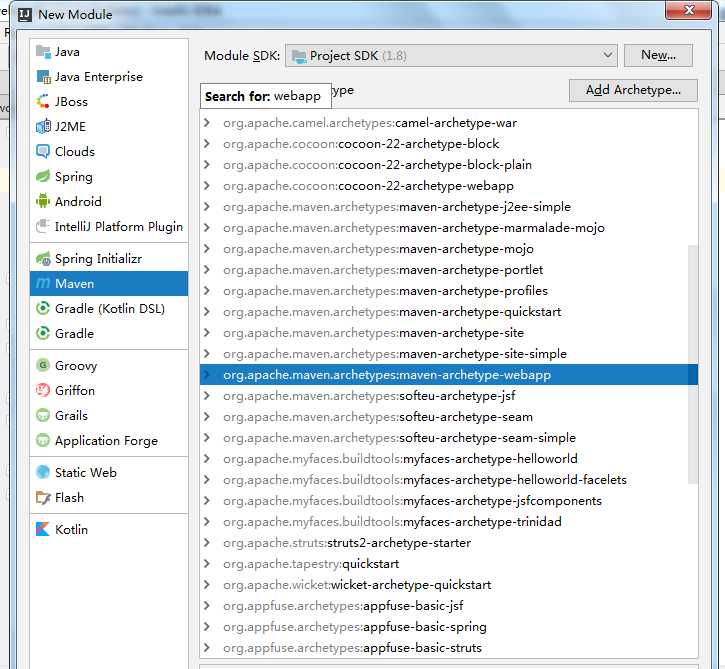Click the Grails icon
Screen dimensions: 725x669
click(43, 416)
